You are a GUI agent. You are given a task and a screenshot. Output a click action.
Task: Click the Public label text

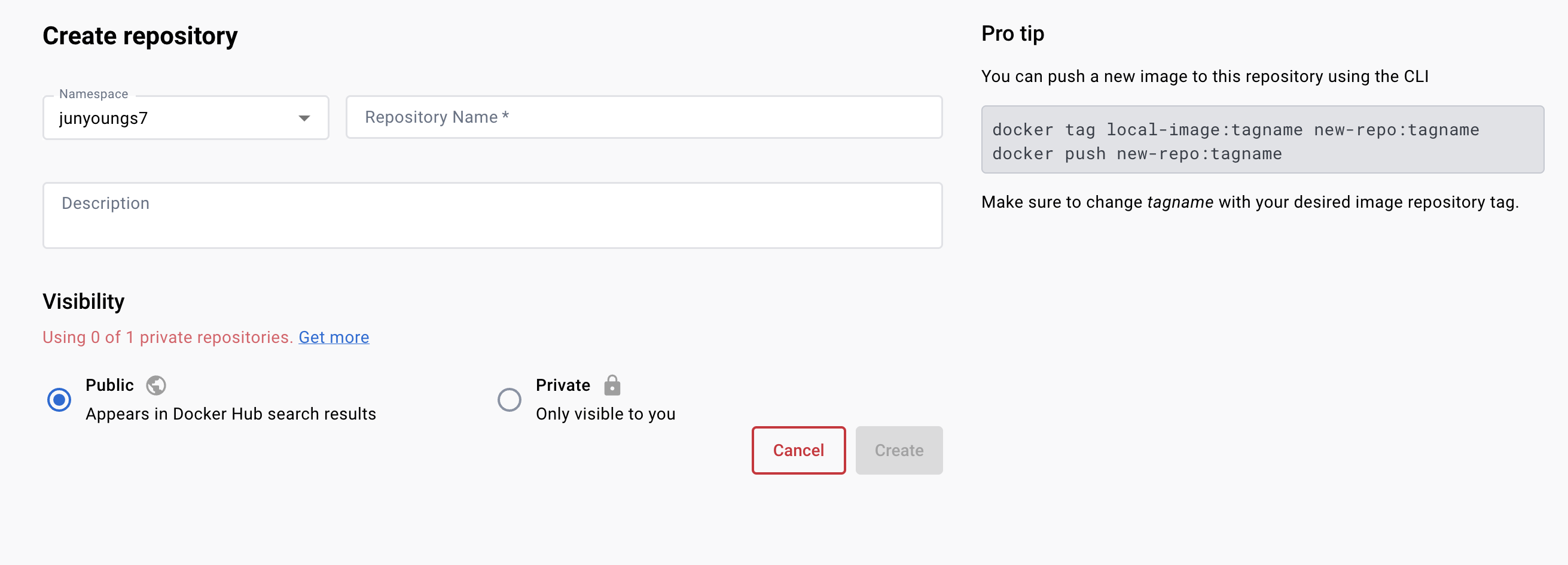[x=109, y=385]
